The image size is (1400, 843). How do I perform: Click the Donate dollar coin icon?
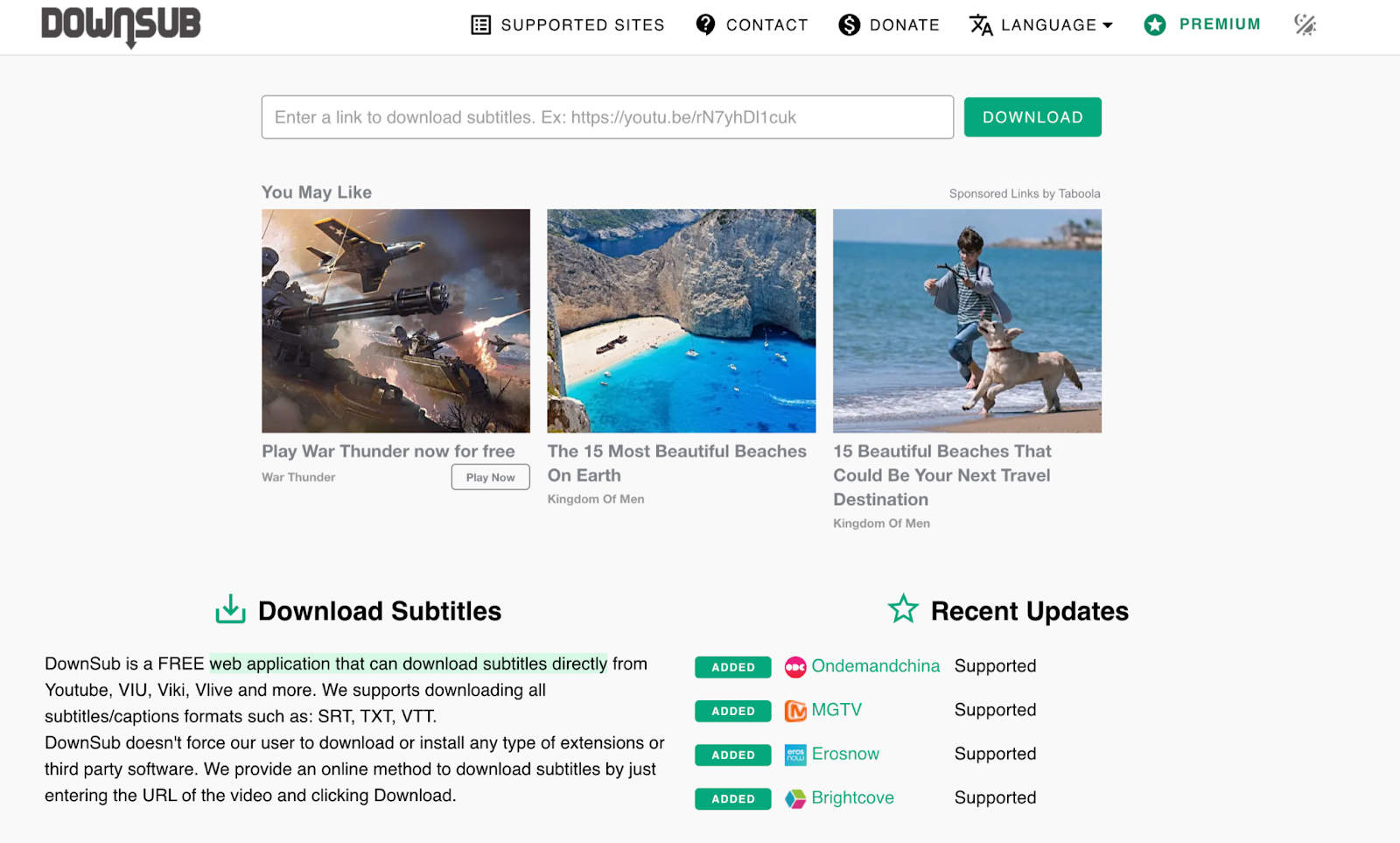[849, 25]
